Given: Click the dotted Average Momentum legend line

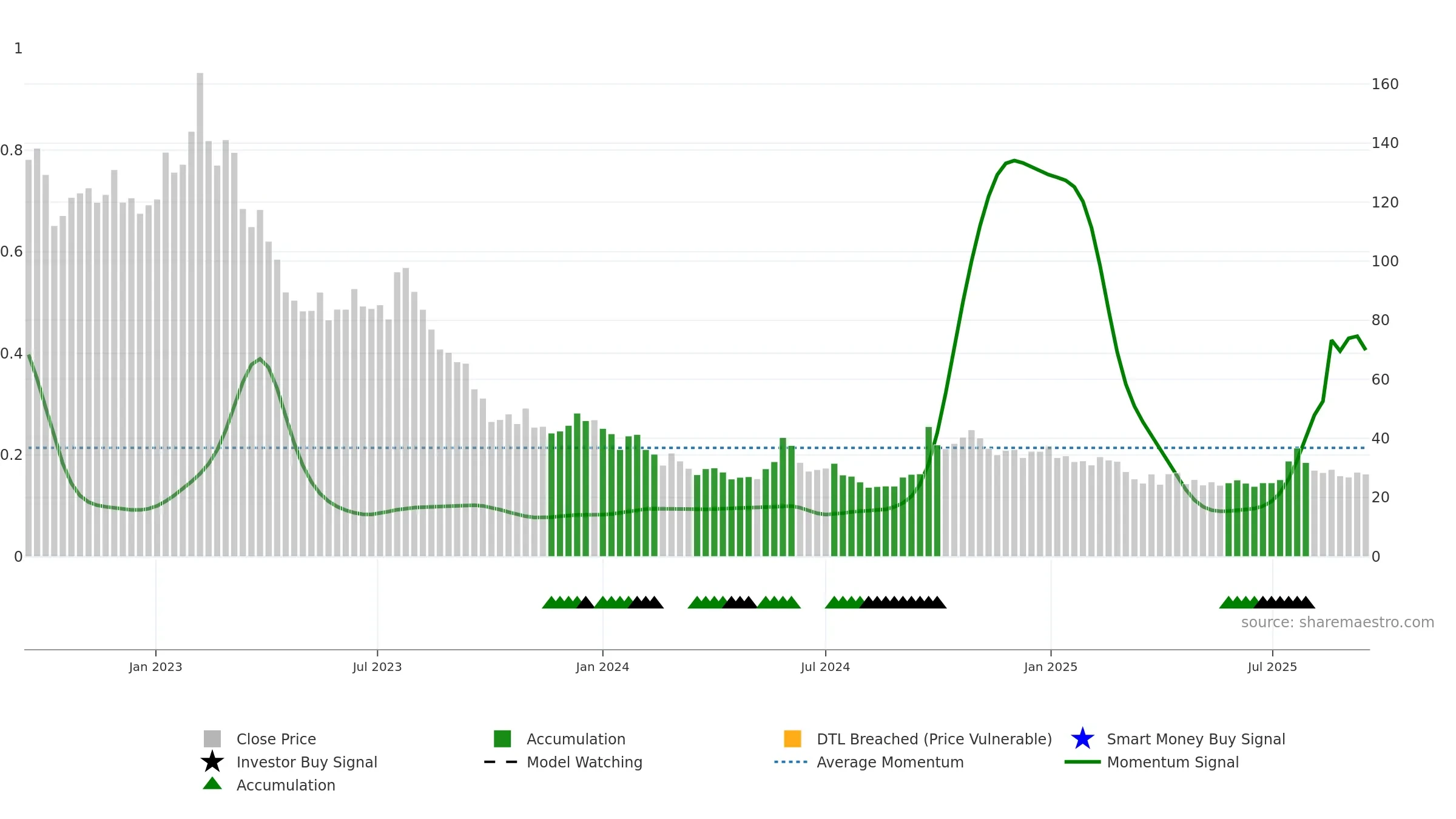Looking at the screenshot, I should (791, 762).
